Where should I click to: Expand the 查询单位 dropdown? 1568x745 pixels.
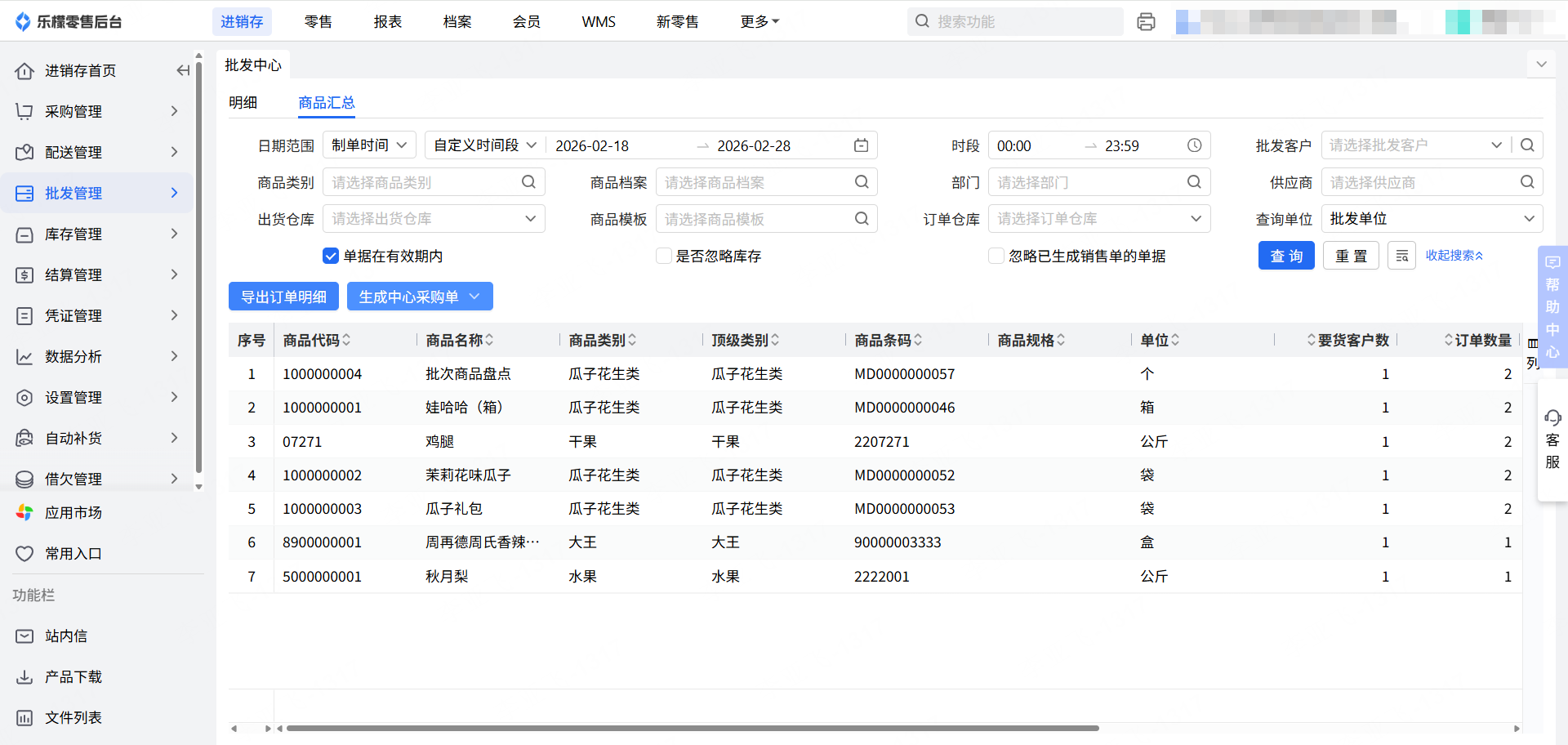tap(1432, 219)
